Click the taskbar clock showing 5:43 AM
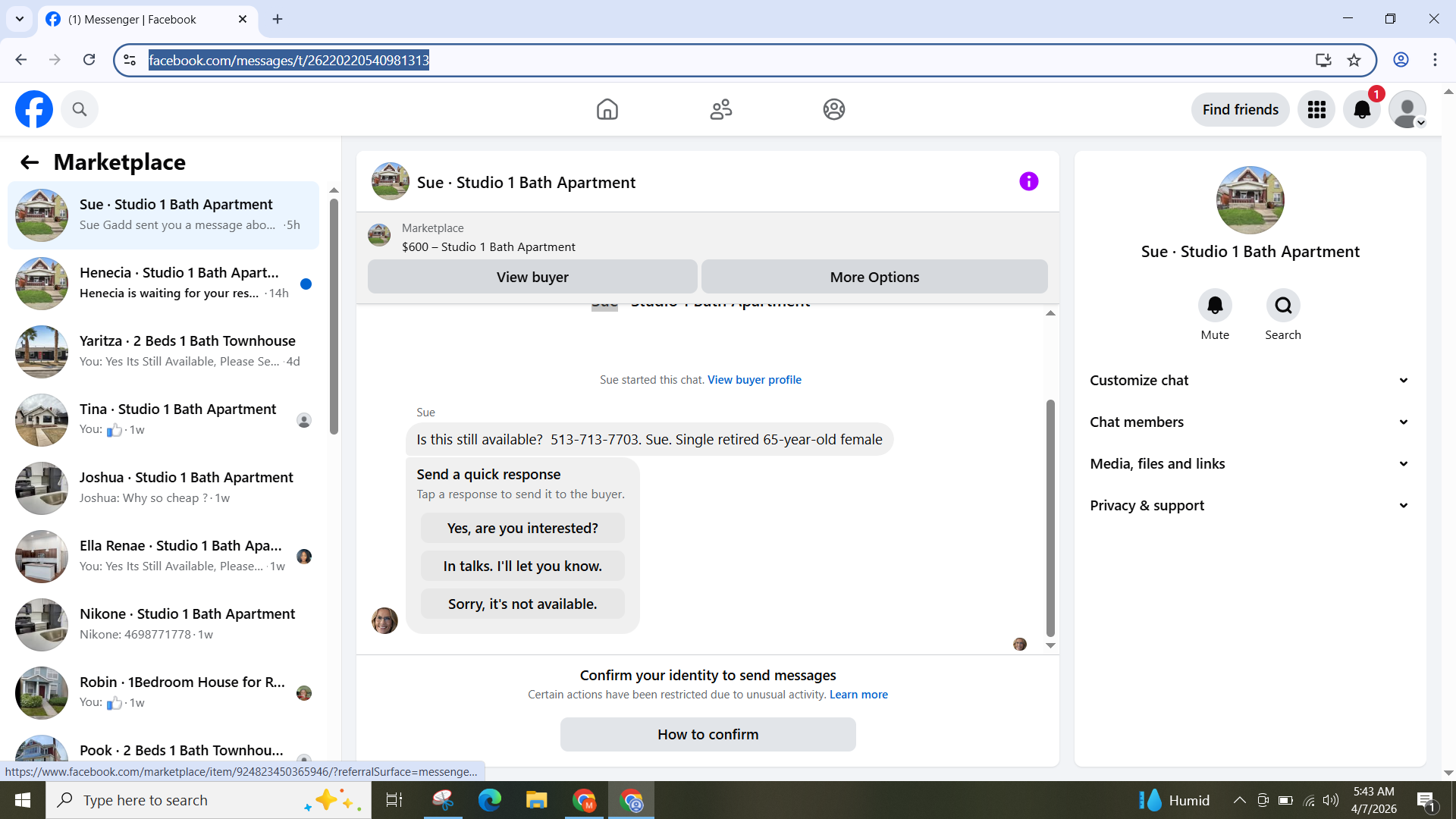Viewport: 1456px width, 819px height. click(1373, 800)
